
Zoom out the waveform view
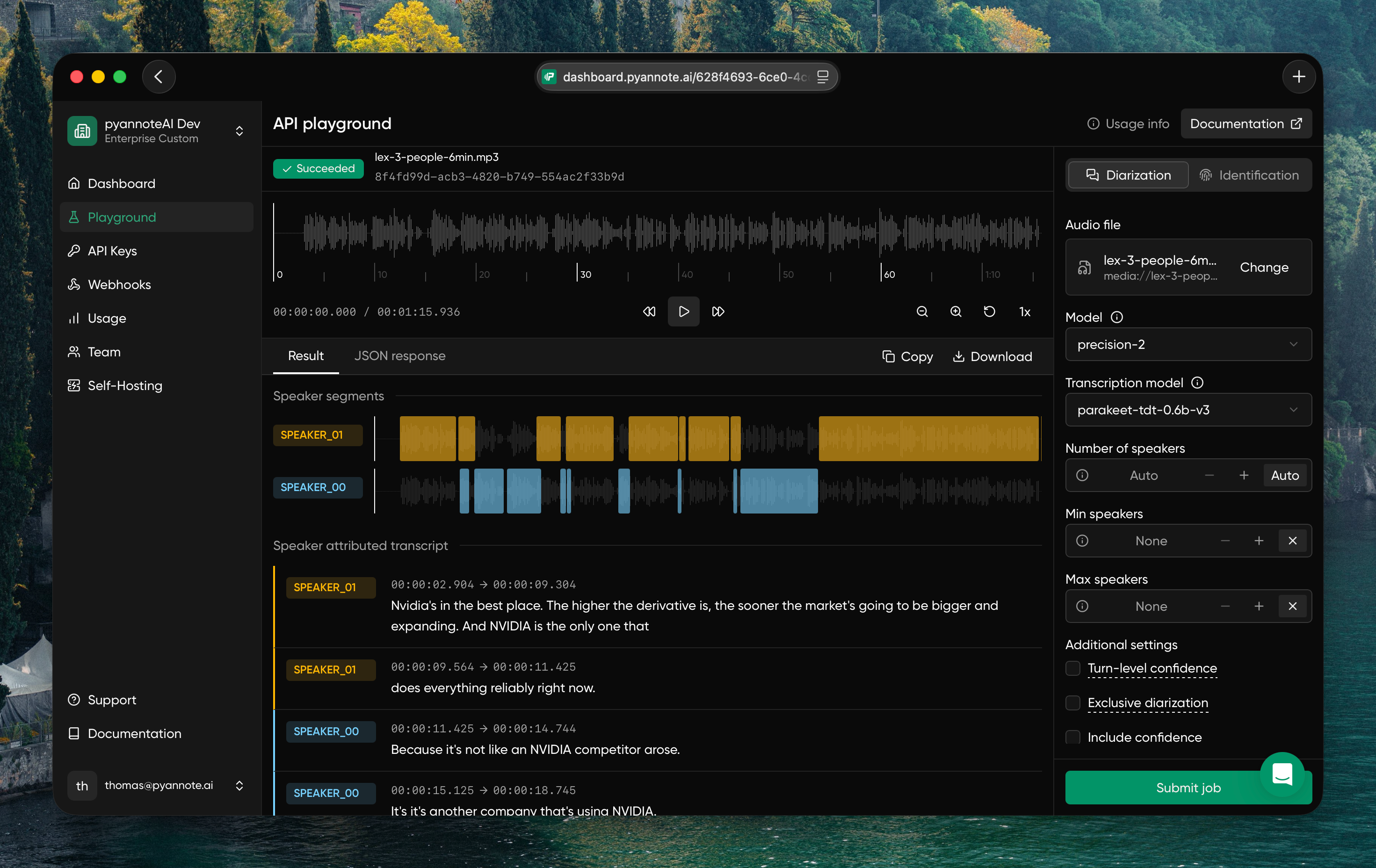point(922,311)
